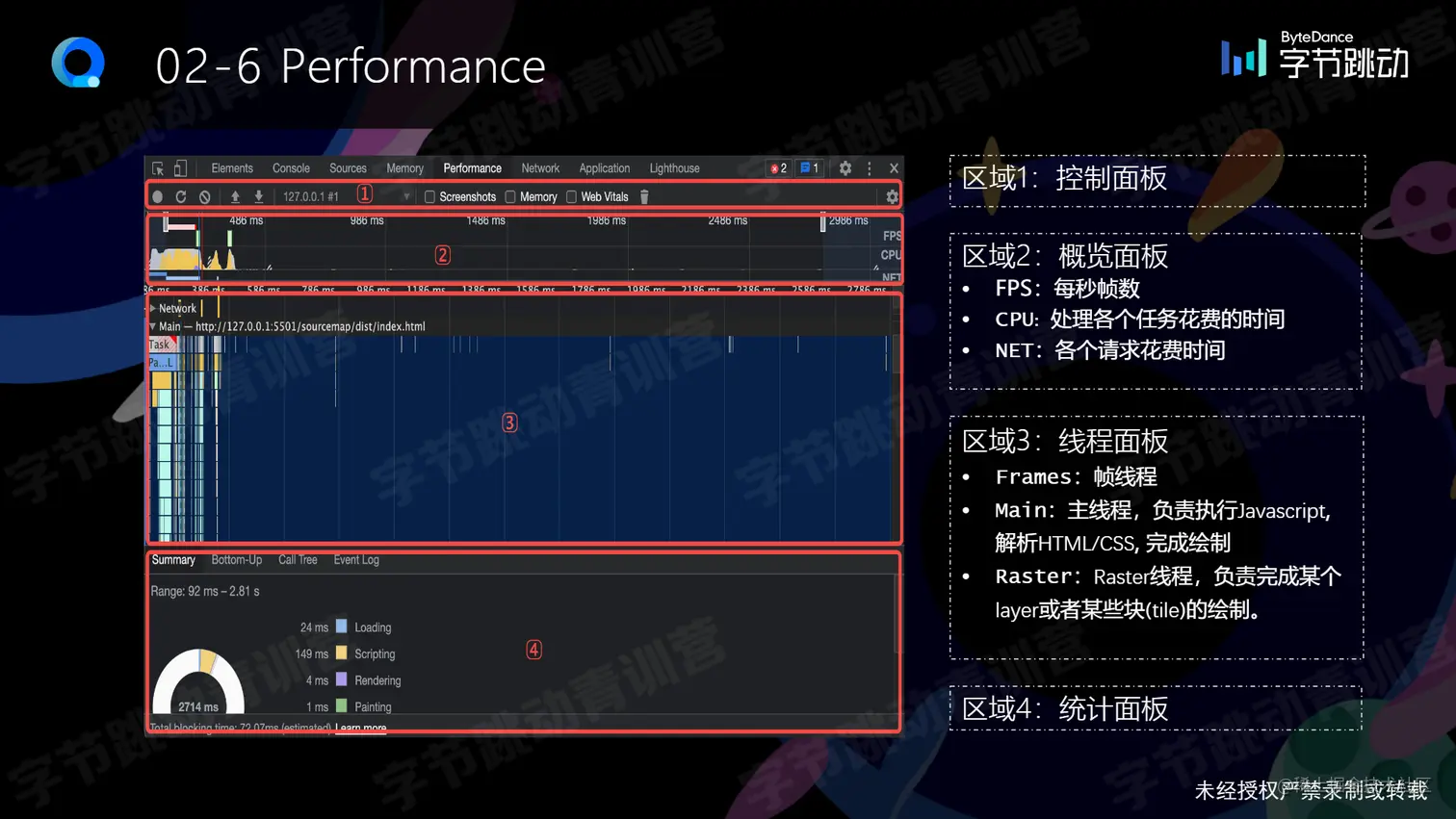This screenshot has height=819, width=1456.
Task: Click the Rendering purple color swatch
Action: [x=341, y=679]
